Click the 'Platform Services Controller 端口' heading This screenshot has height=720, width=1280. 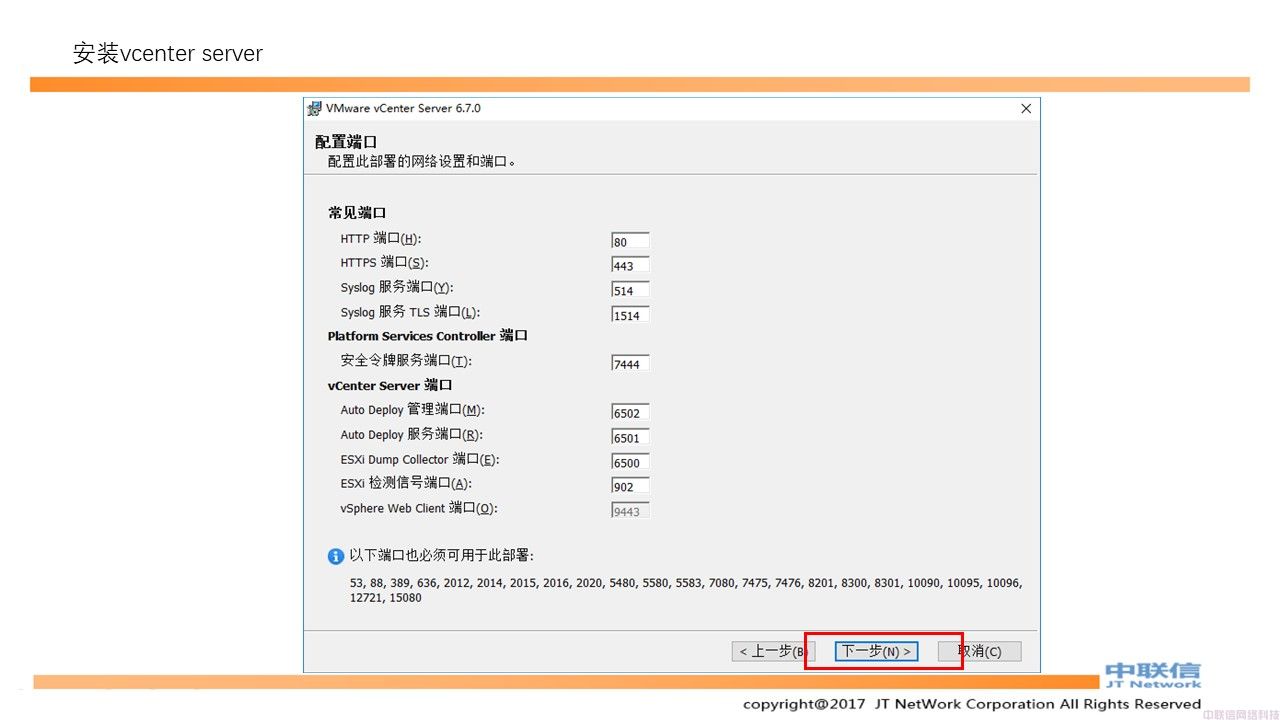(x=428, y=336)
